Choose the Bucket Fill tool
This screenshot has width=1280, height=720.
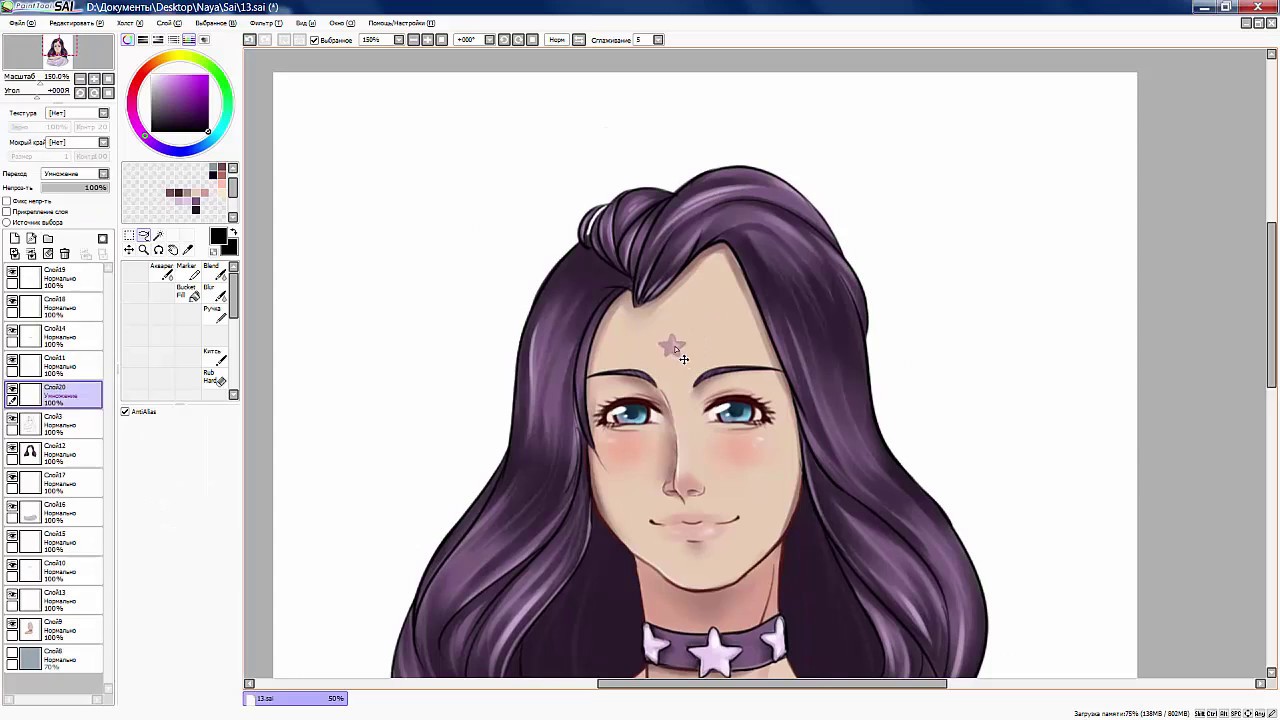188,293
